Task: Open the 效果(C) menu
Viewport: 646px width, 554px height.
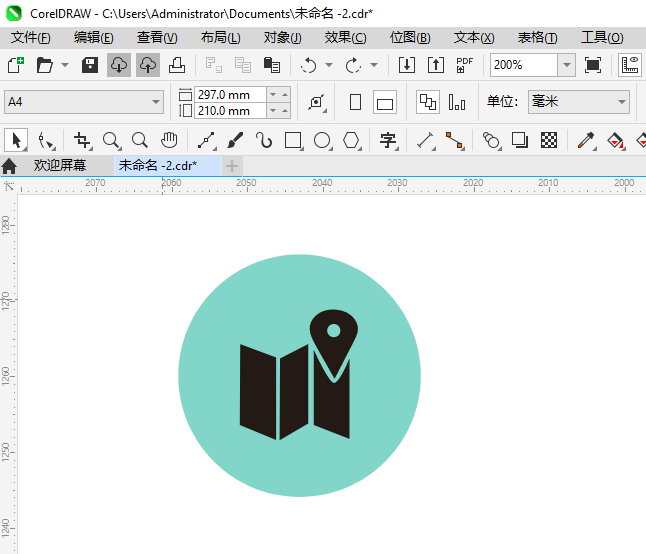Action: click(345, 37)
